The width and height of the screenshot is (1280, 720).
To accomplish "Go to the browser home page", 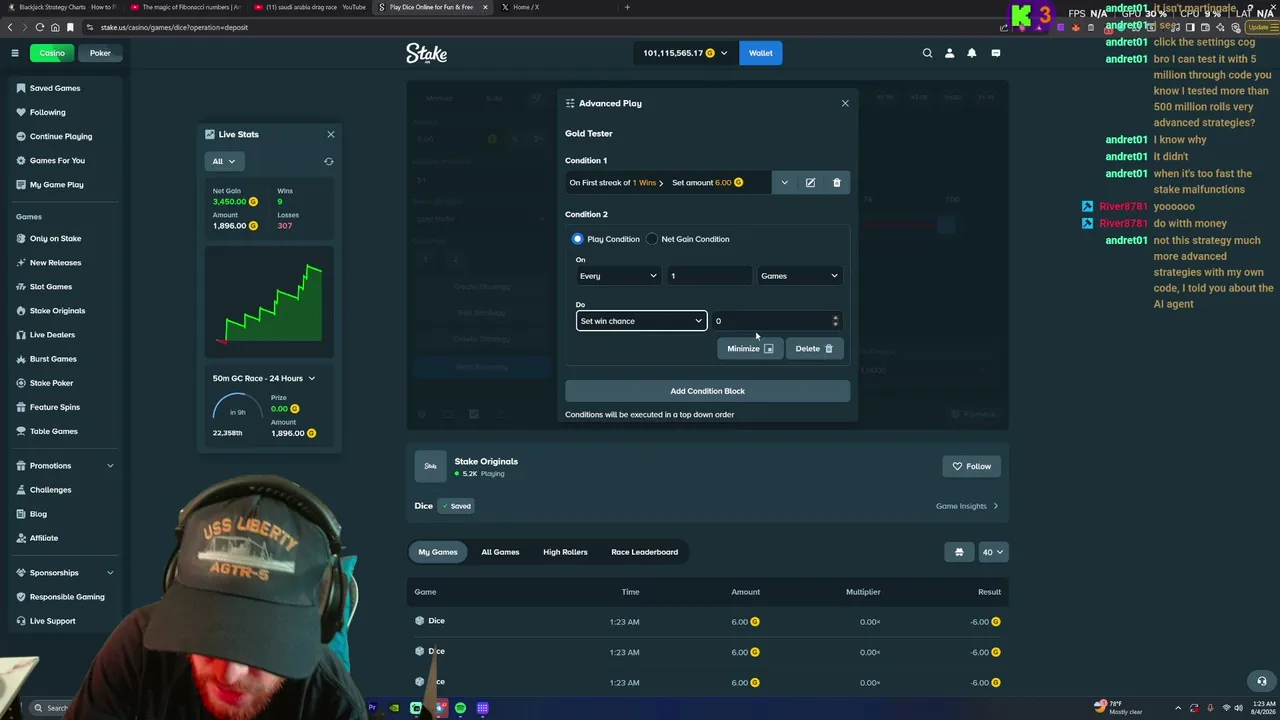I will click(x=55, y=27).
